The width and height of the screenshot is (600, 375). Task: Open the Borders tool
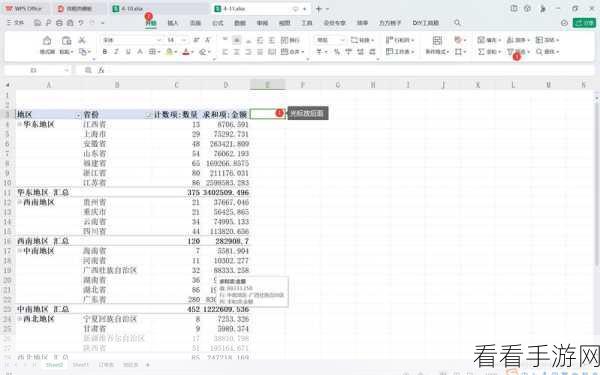click(152, 52)
